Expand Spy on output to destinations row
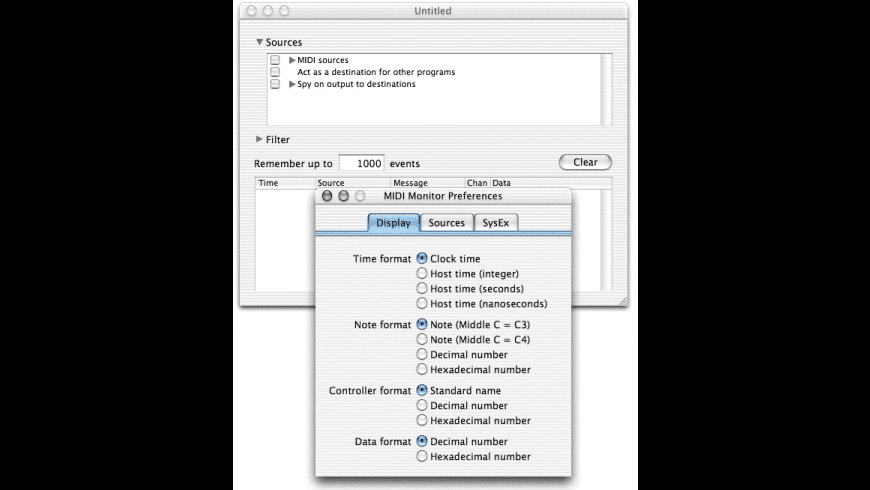 tap(292, 84)
